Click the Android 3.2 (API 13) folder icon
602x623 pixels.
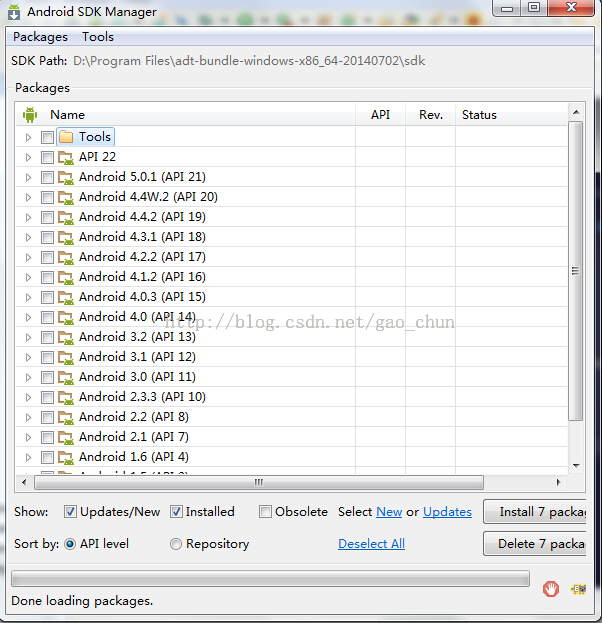66,337
